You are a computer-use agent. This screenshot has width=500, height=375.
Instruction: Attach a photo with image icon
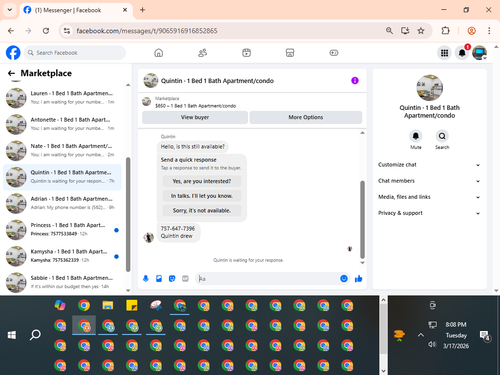point(159,279)
